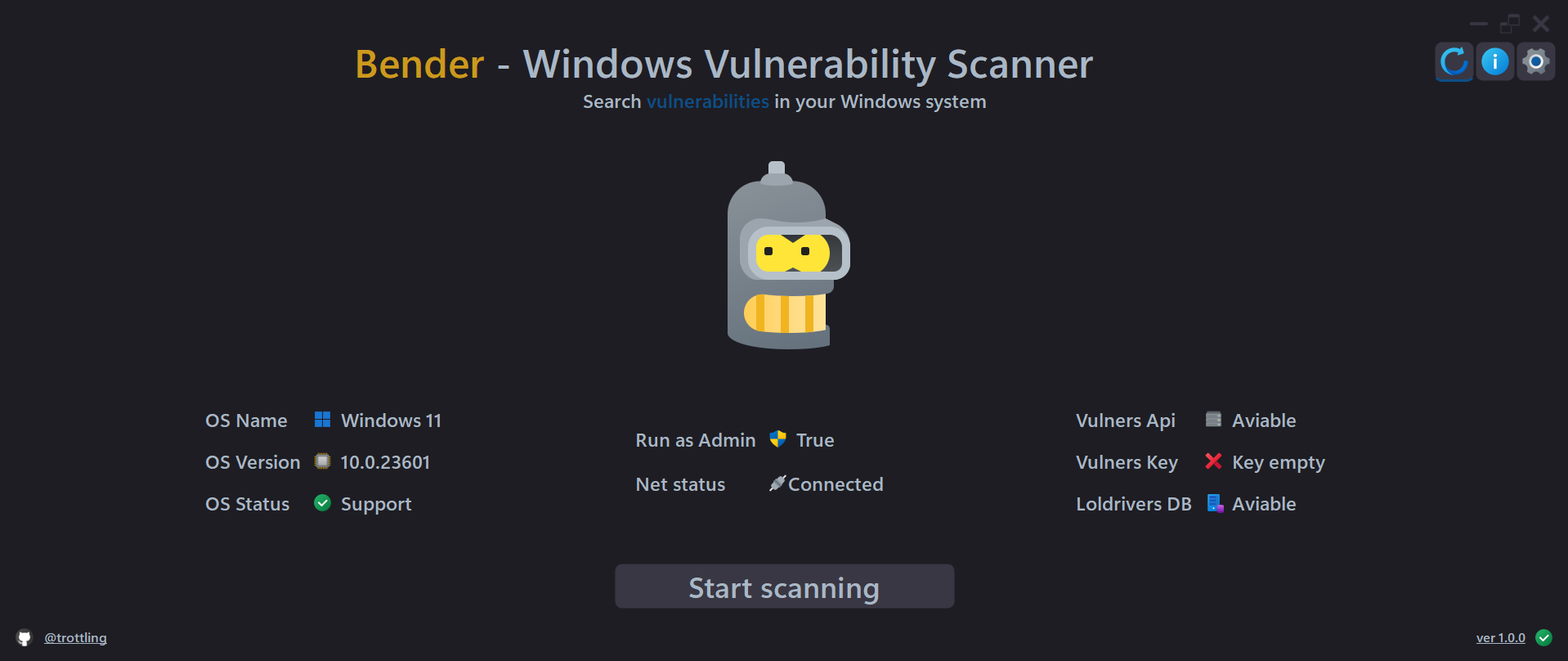Image resolution: width=1568 pixels, height=661 pixels.
Task: Close the Bender window
Action: click(1541, 24)
